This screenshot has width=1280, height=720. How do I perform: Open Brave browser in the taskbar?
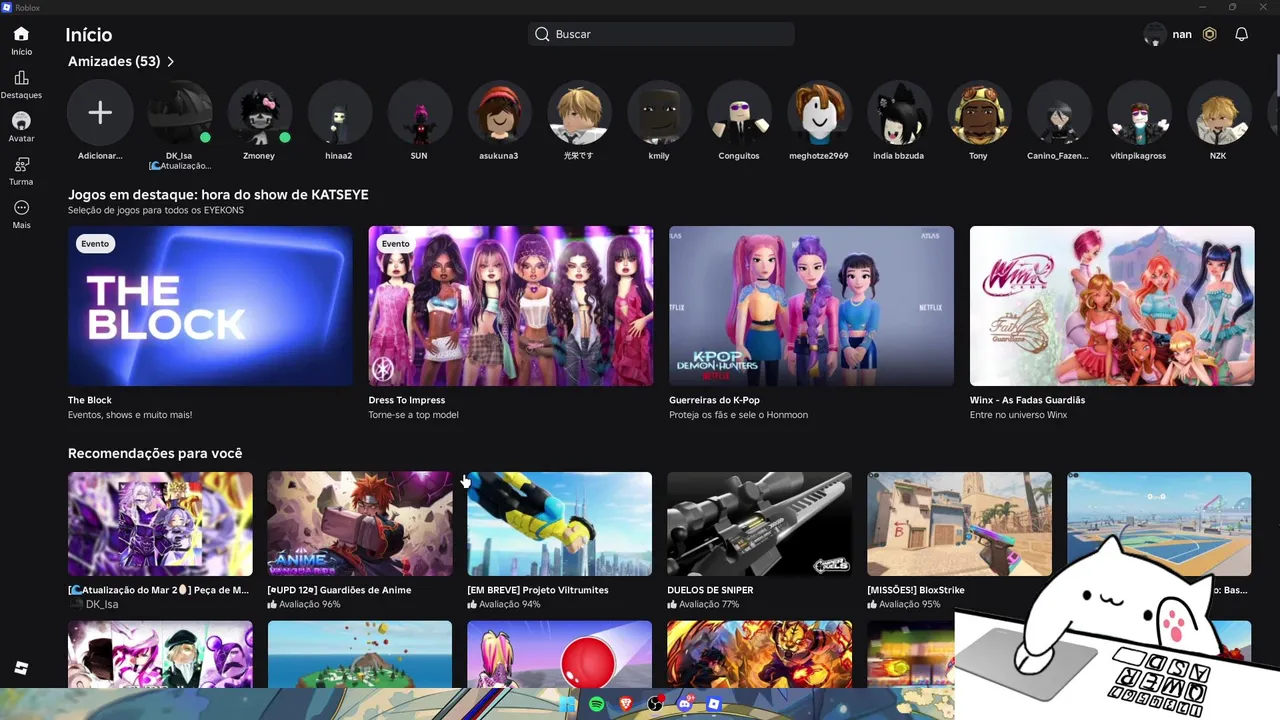pos(626,704)
